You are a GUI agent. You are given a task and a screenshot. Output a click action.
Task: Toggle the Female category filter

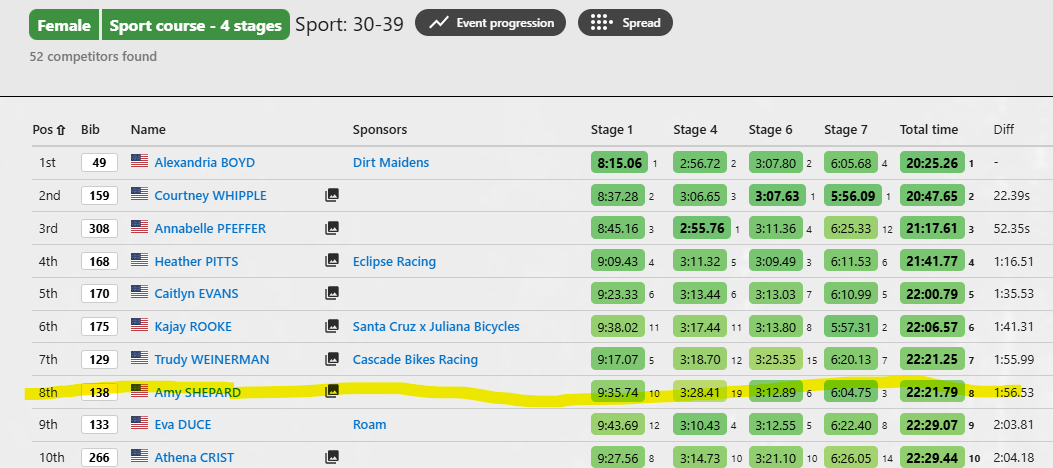[x=64, y=25]
